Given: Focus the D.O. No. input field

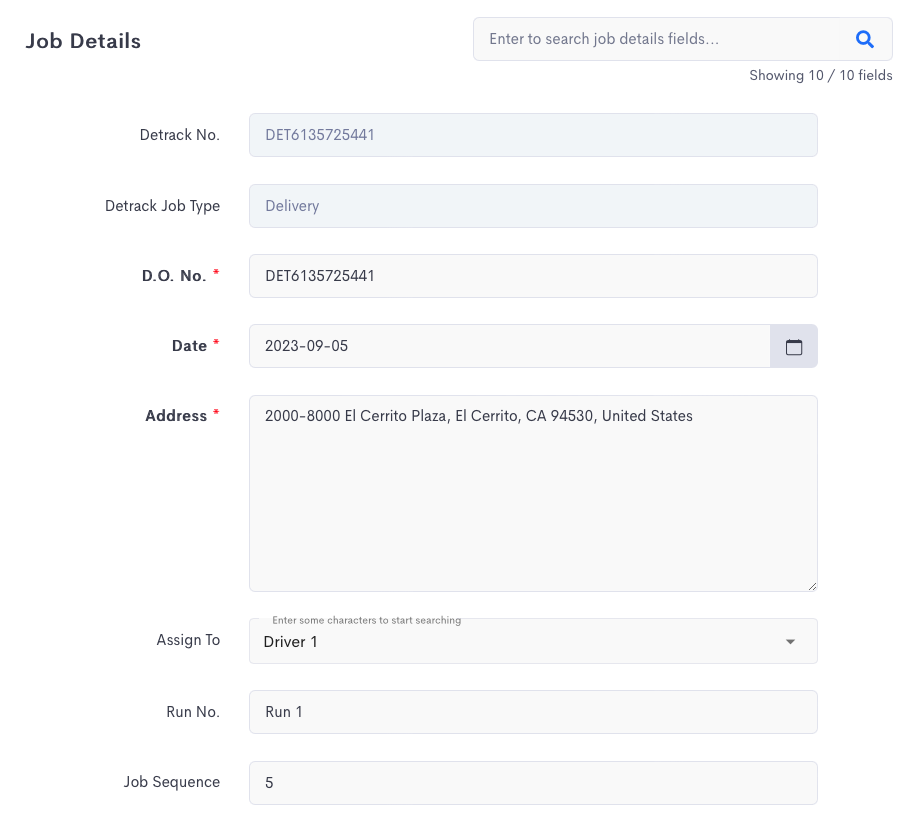Looking at the screenshot, I should pos(533,276).
